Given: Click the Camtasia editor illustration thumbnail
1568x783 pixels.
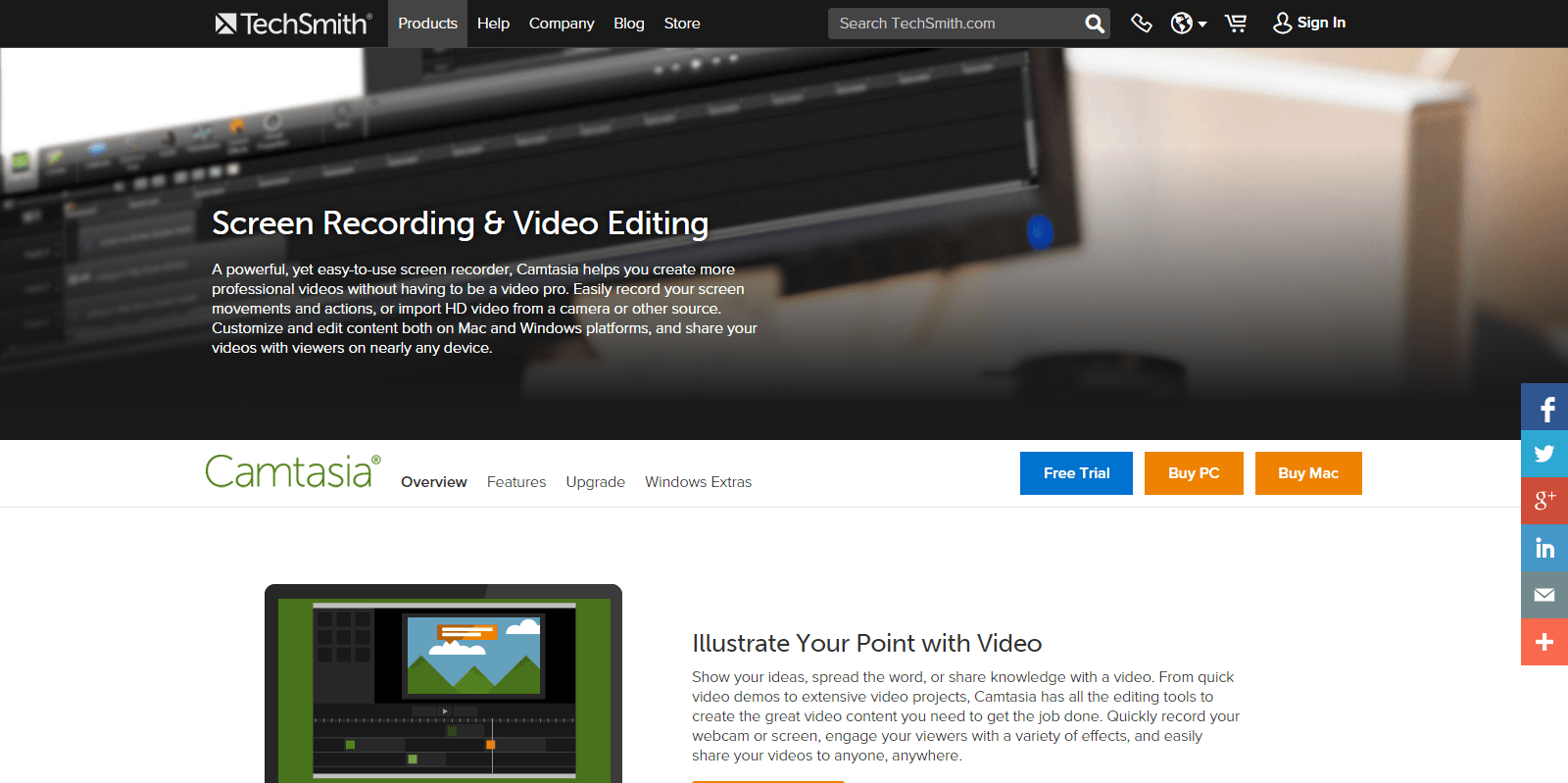Looking at the screenshot, I should pyautogui.click(x=443, y=684).
